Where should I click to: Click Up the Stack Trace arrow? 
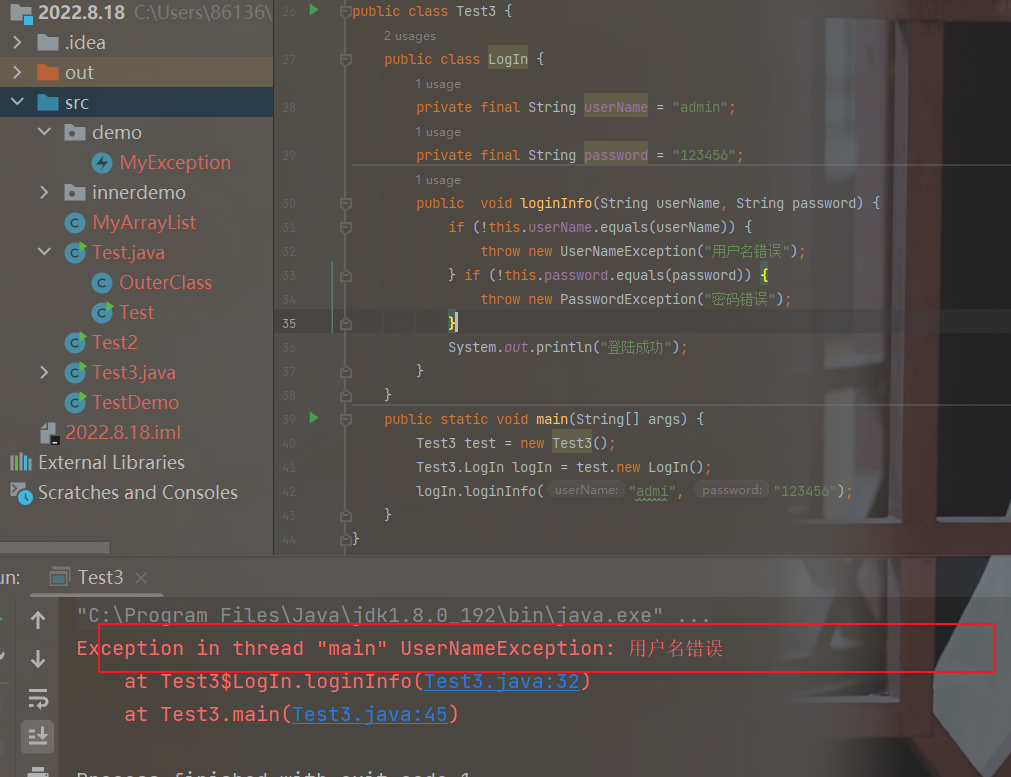click(38, 620)
